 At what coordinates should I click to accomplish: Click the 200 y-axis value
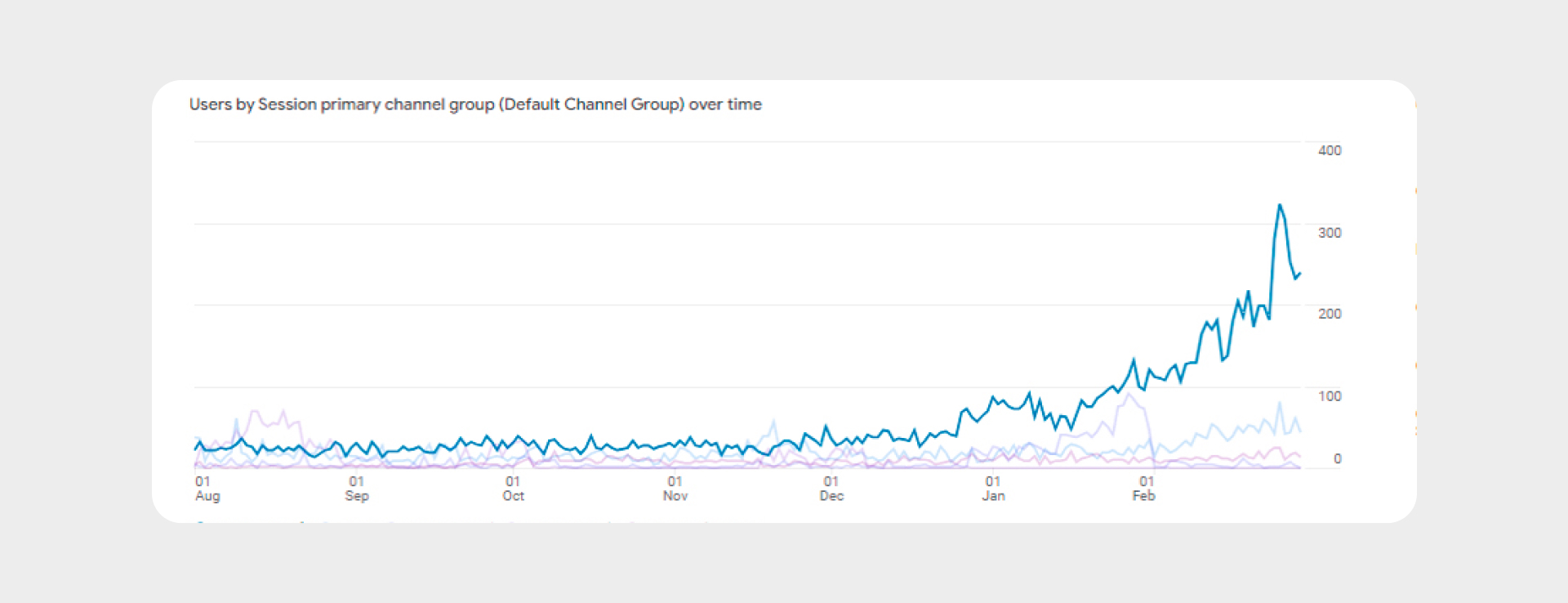tap(1330, 314)
